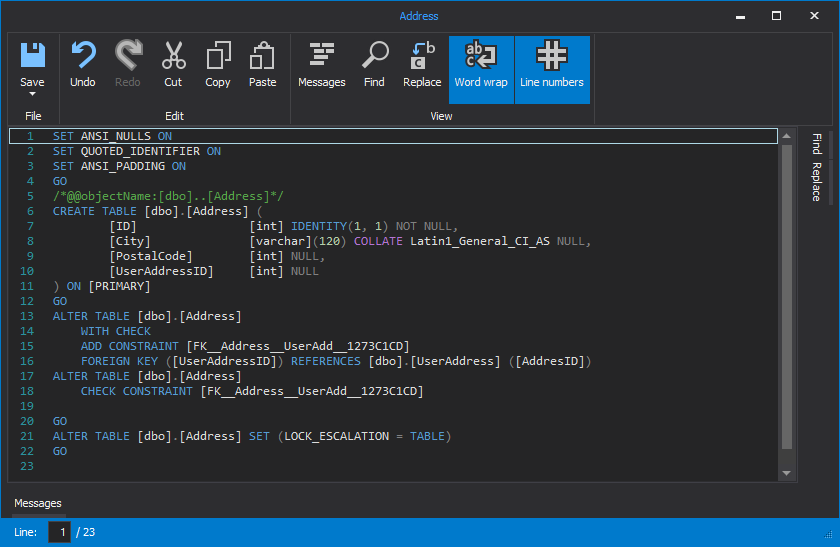Viewport: 840px width, 547px height.
Task: Click the CREATE TABLE line in editor
Action: click(150, 211)
